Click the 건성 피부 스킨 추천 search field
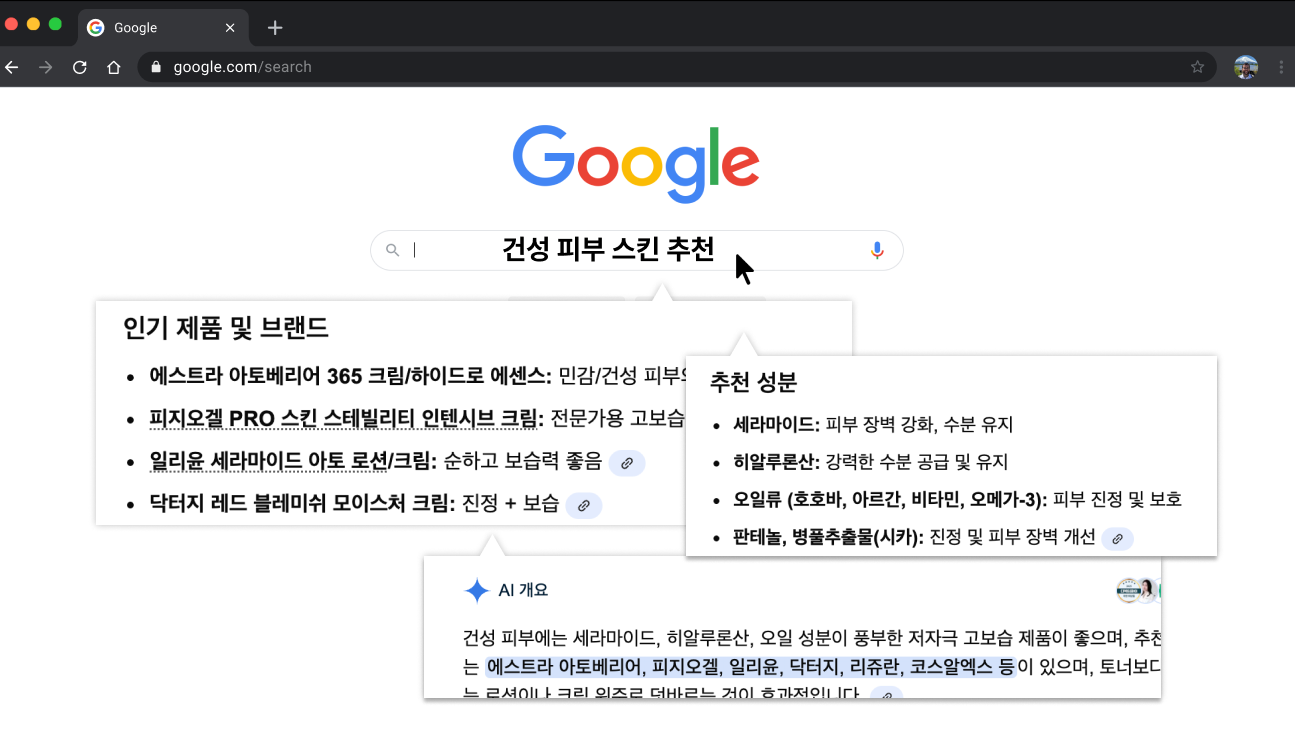This screenshot has width=1295, height=729. coord(608,250)
